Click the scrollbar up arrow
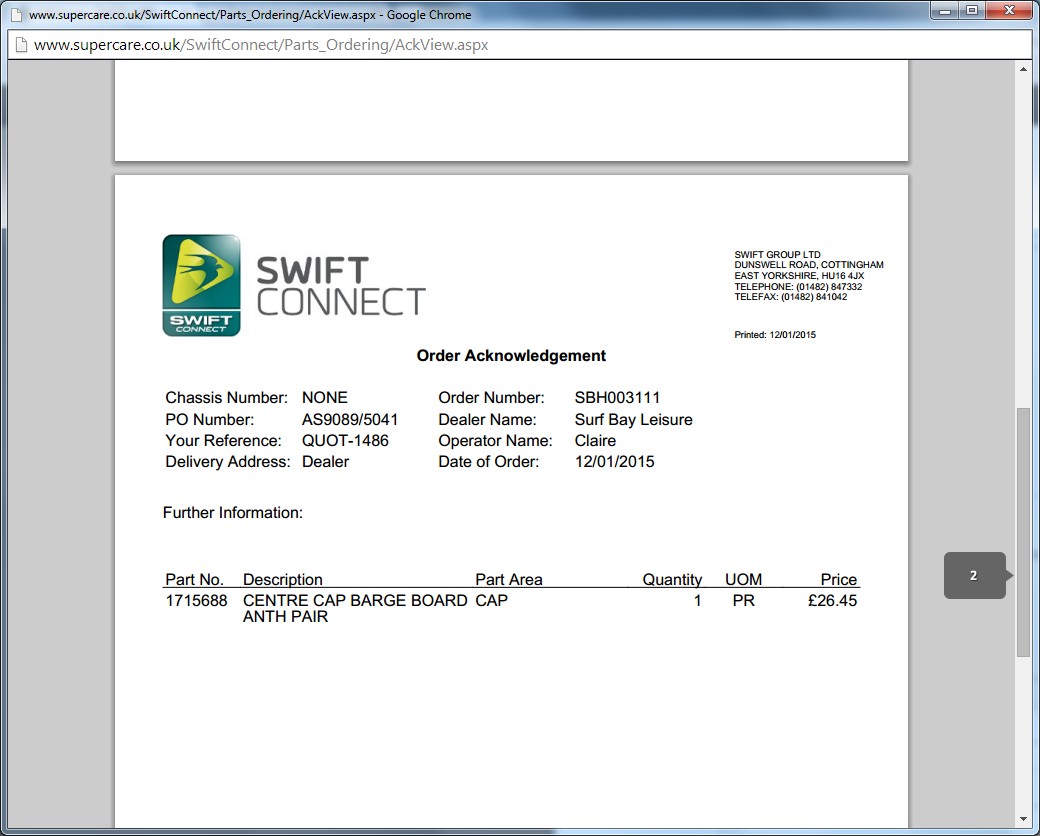1040x836 pixels. 1023,69
